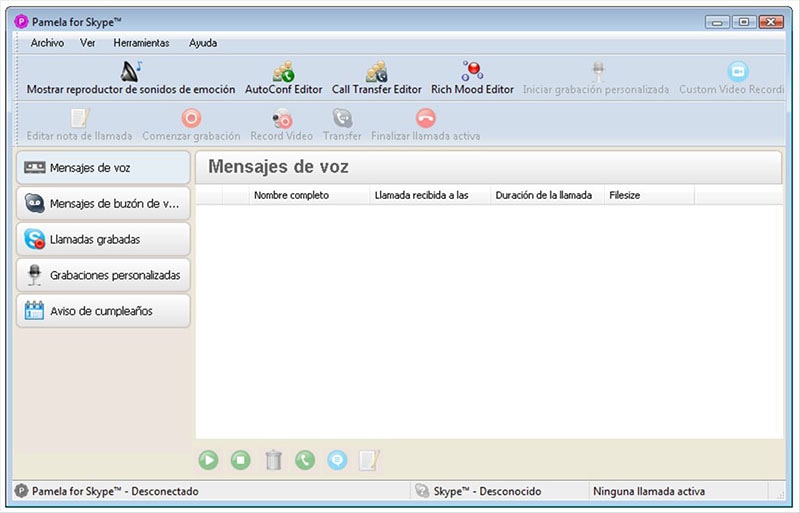Send chat message with blue bubble icon
This screenshot has height=513, width=800.
[x=337, y=460]
